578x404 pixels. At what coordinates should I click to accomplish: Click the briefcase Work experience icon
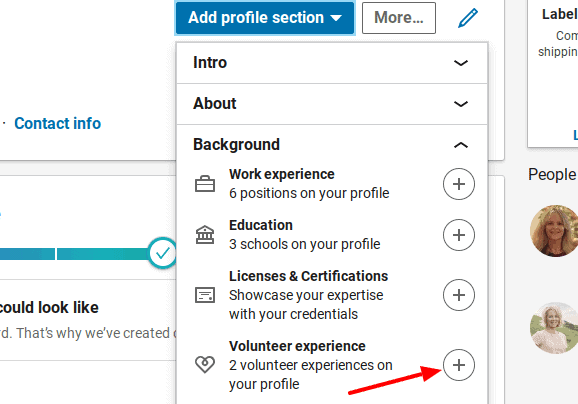coord(205,184)
